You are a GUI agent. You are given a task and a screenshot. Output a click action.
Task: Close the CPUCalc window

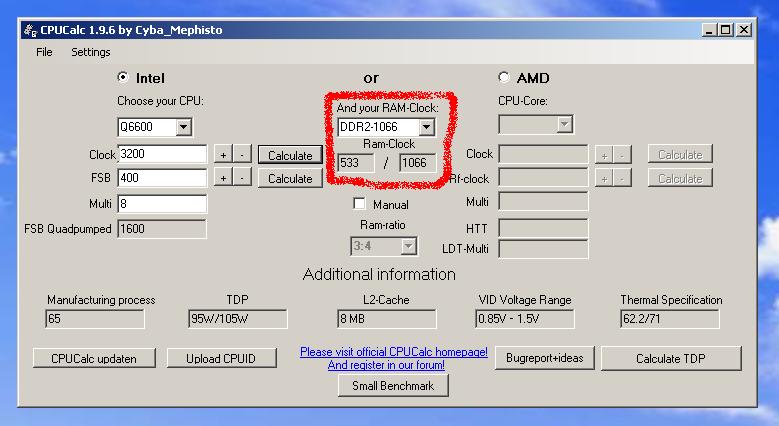click(743, 30)
